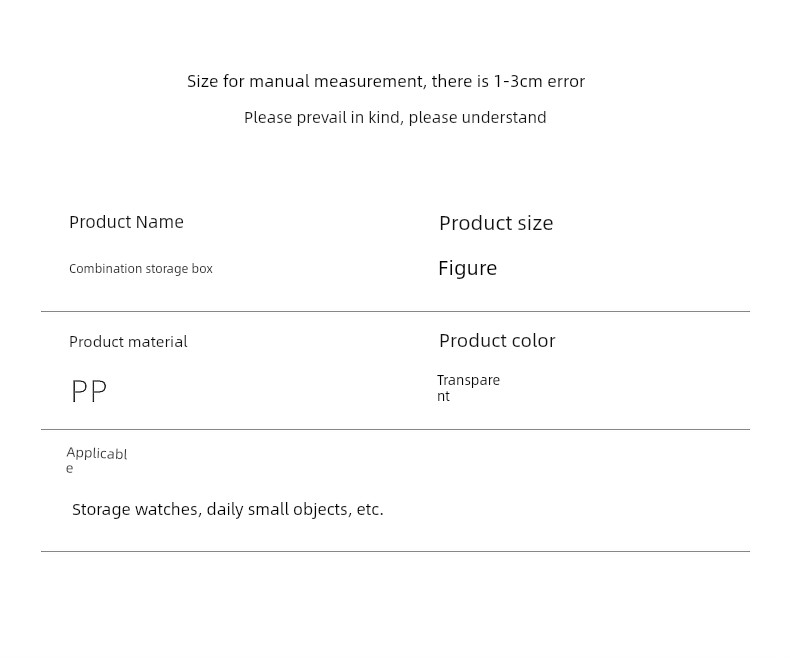Click the divider below Product material row
This screenshot has width=790, height=659.
coord(395,429)
